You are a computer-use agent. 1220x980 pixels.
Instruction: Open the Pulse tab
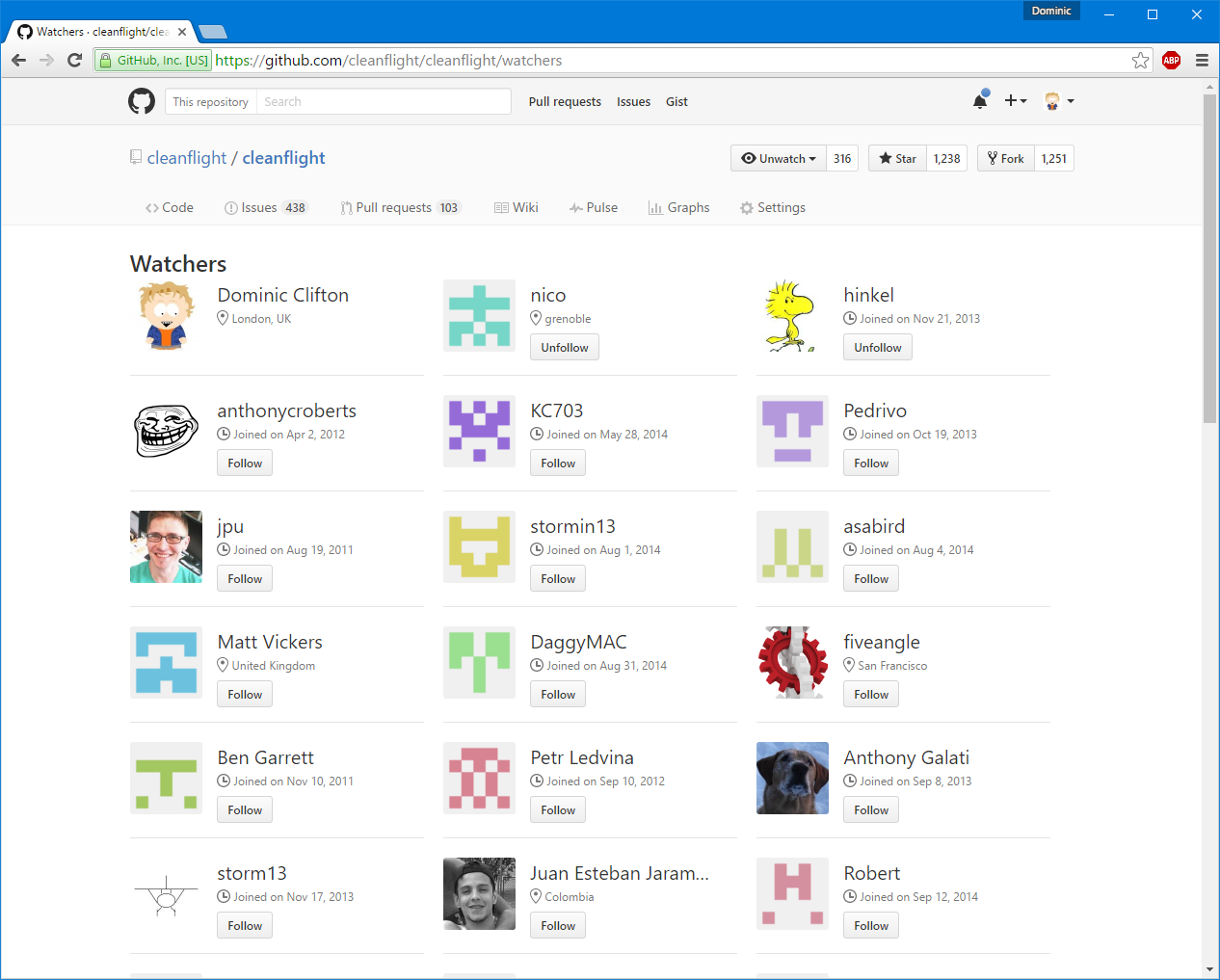pyautogui.click(x=594, y=207)
